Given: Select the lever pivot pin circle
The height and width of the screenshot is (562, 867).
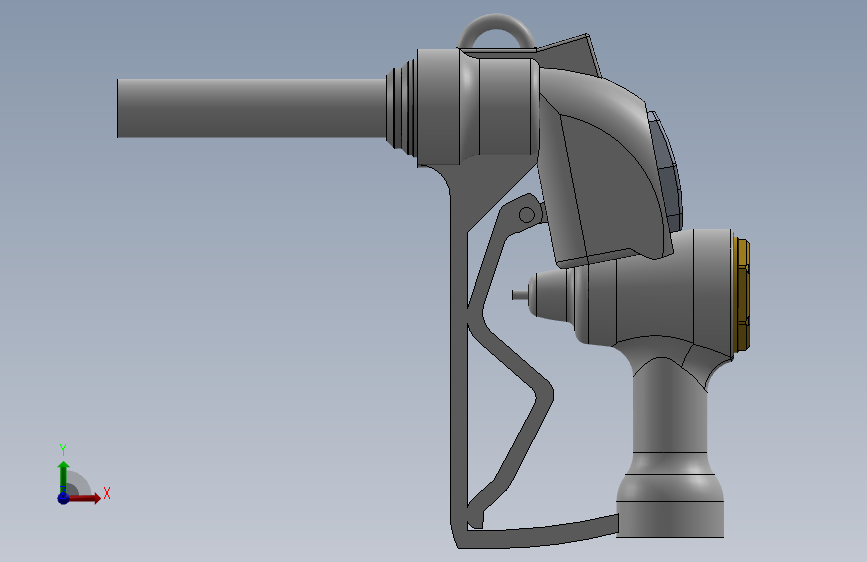Looking at the screenshot, I should [526, 215].
